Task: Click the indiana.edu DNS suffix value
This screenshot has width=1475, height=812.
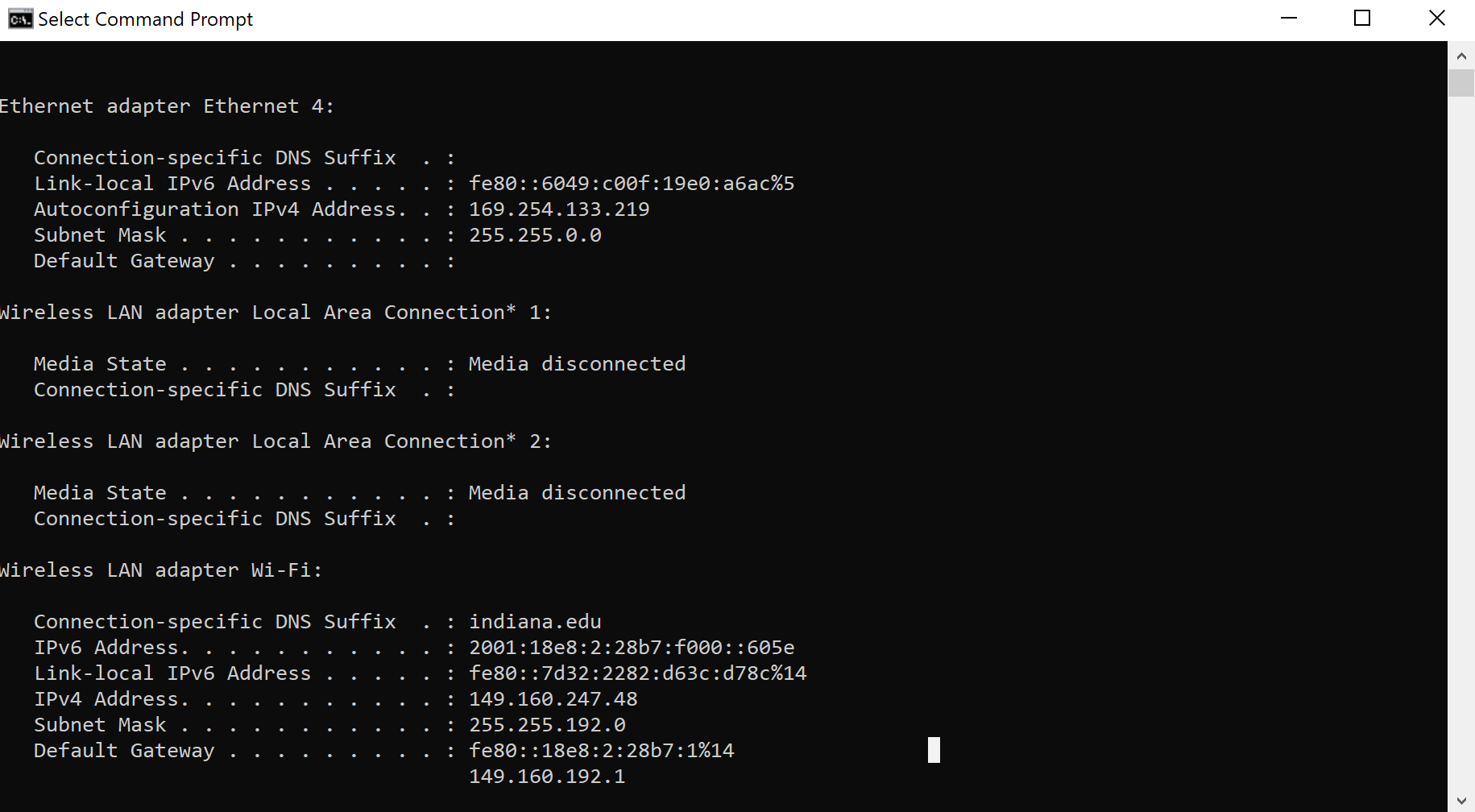Action: click(535, 622)
